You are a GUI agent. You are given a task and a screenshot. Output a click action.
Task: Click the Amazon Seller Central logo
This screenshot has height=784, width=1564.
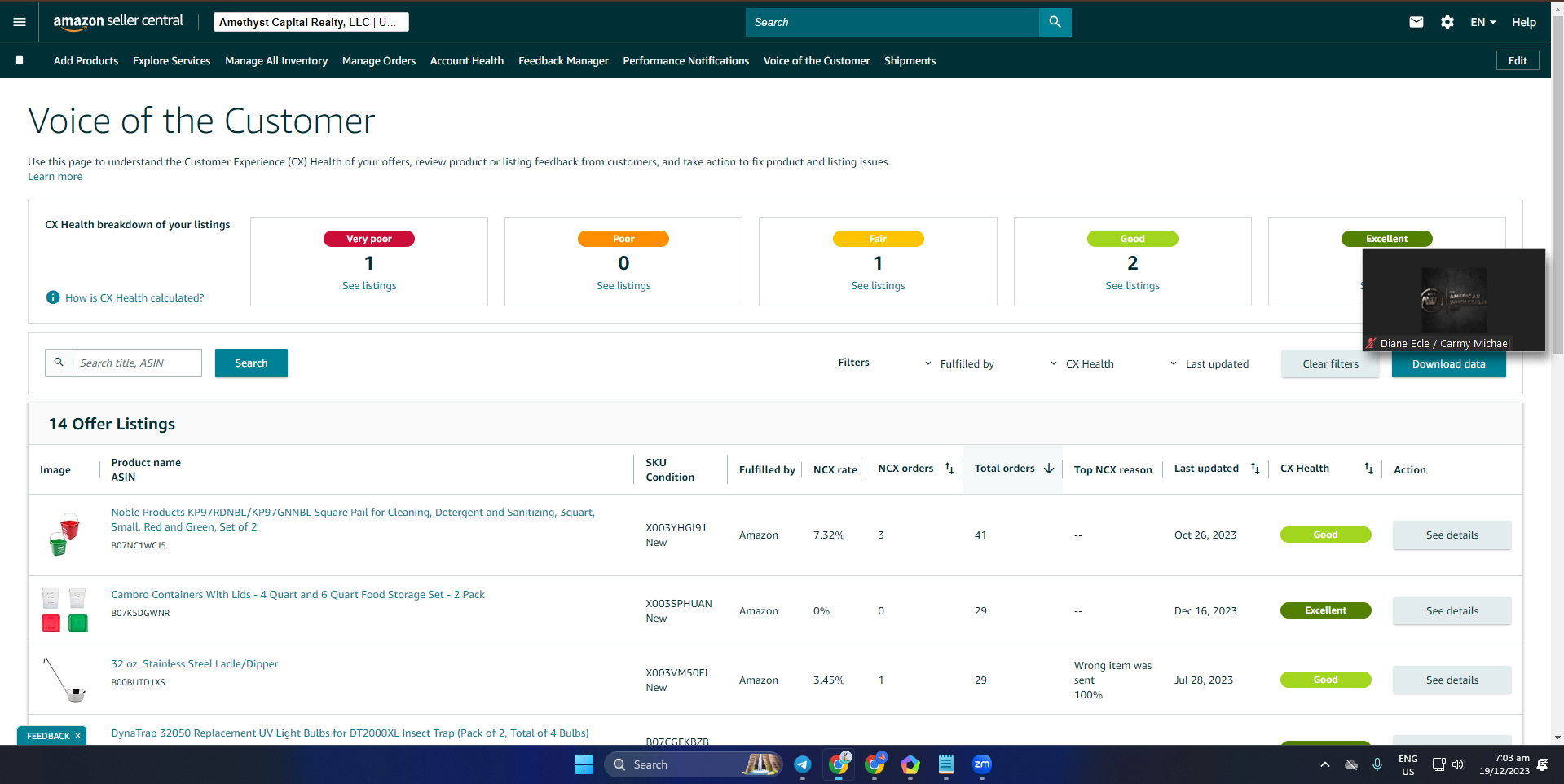(x=118, y=22)
